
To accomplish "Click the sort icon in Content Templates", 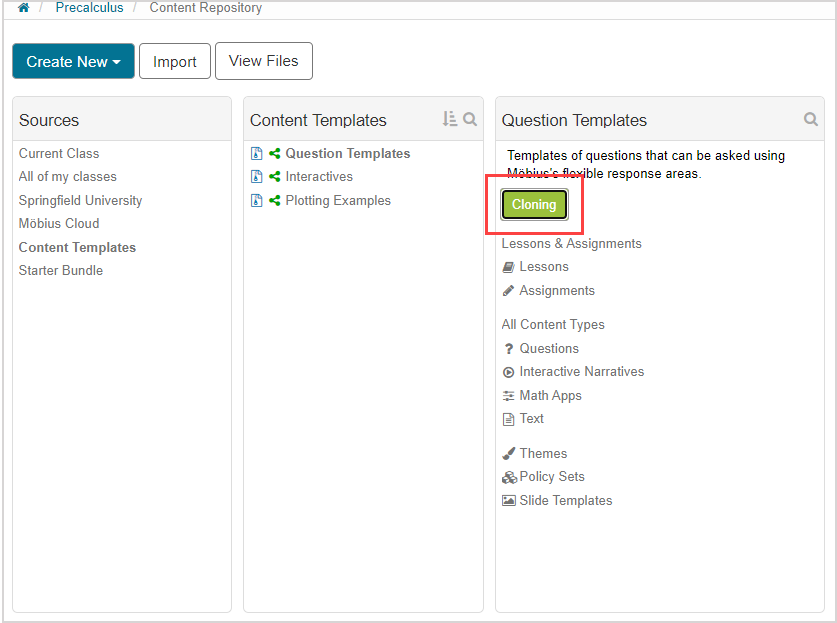I will (449, 119).
